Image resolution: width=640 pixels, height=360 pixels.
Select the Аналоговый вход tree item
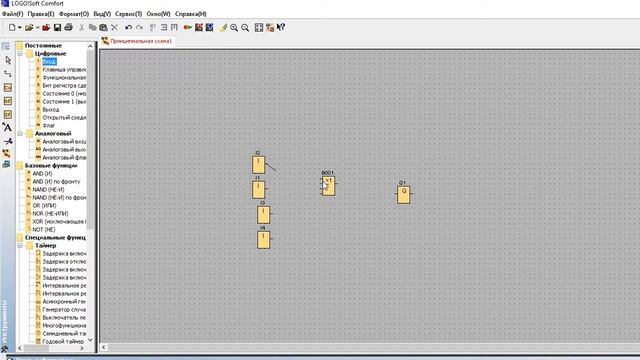pyautogui.click(x=64, y=142)
